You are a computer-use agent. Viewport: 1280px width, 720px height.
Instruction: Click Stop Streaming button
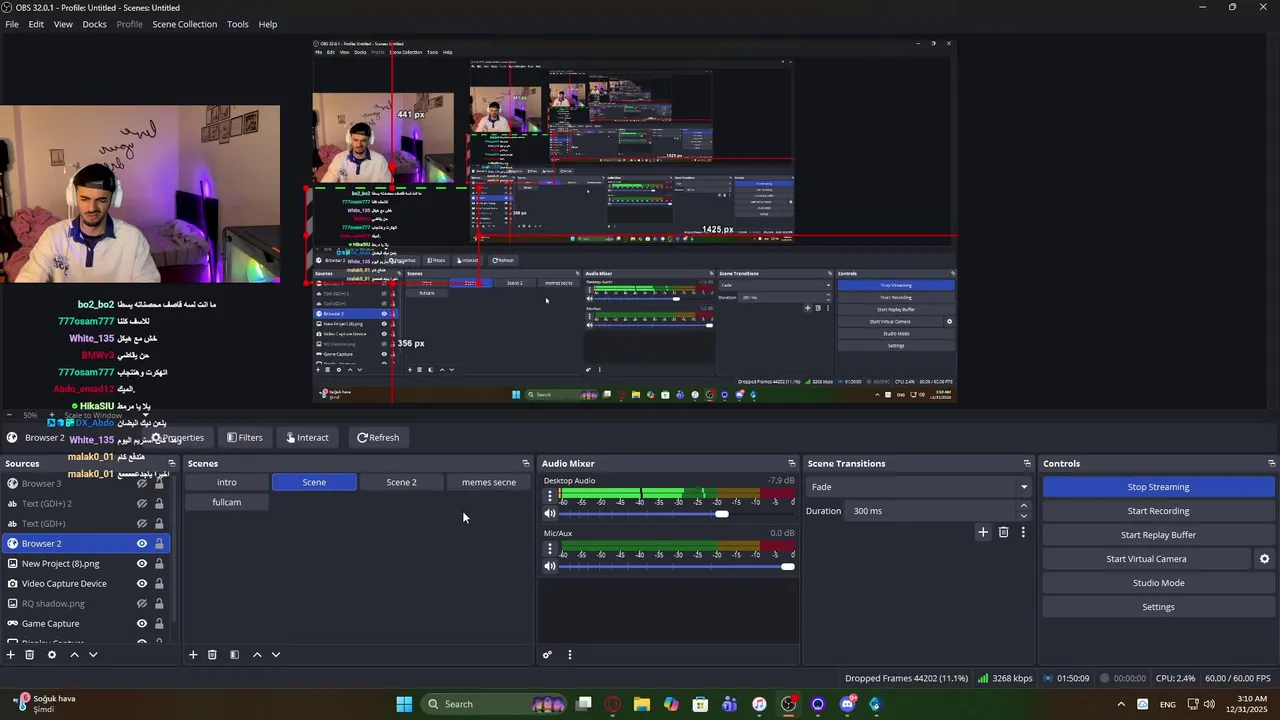point(1158,487)
